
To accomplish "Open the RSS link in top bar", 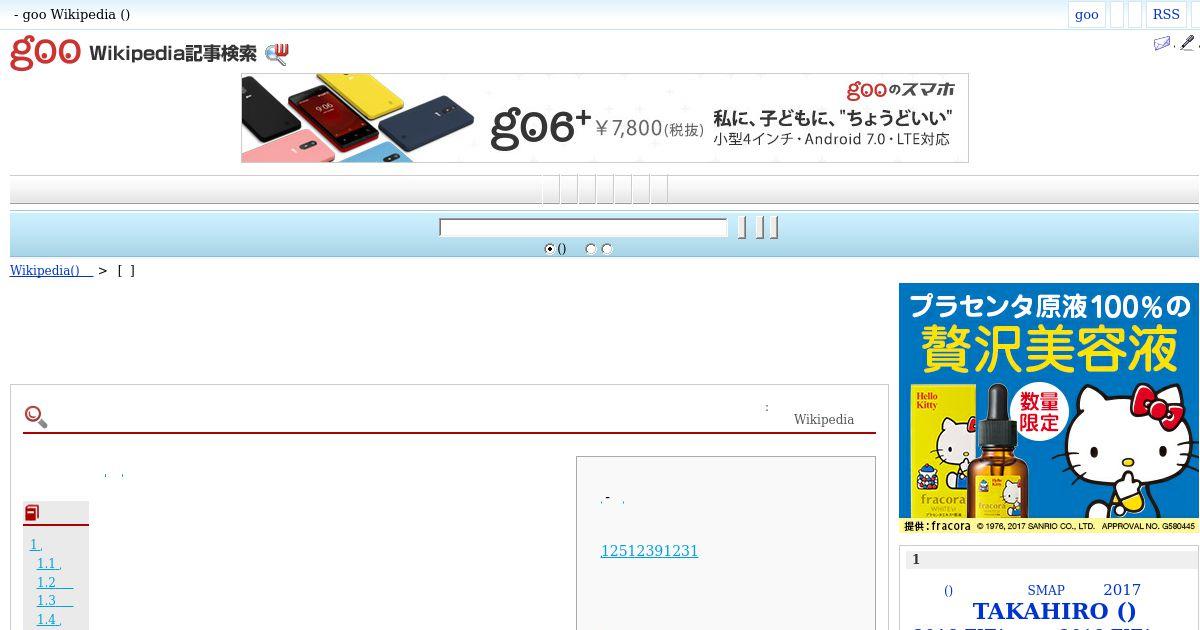I will point(1166,14).
